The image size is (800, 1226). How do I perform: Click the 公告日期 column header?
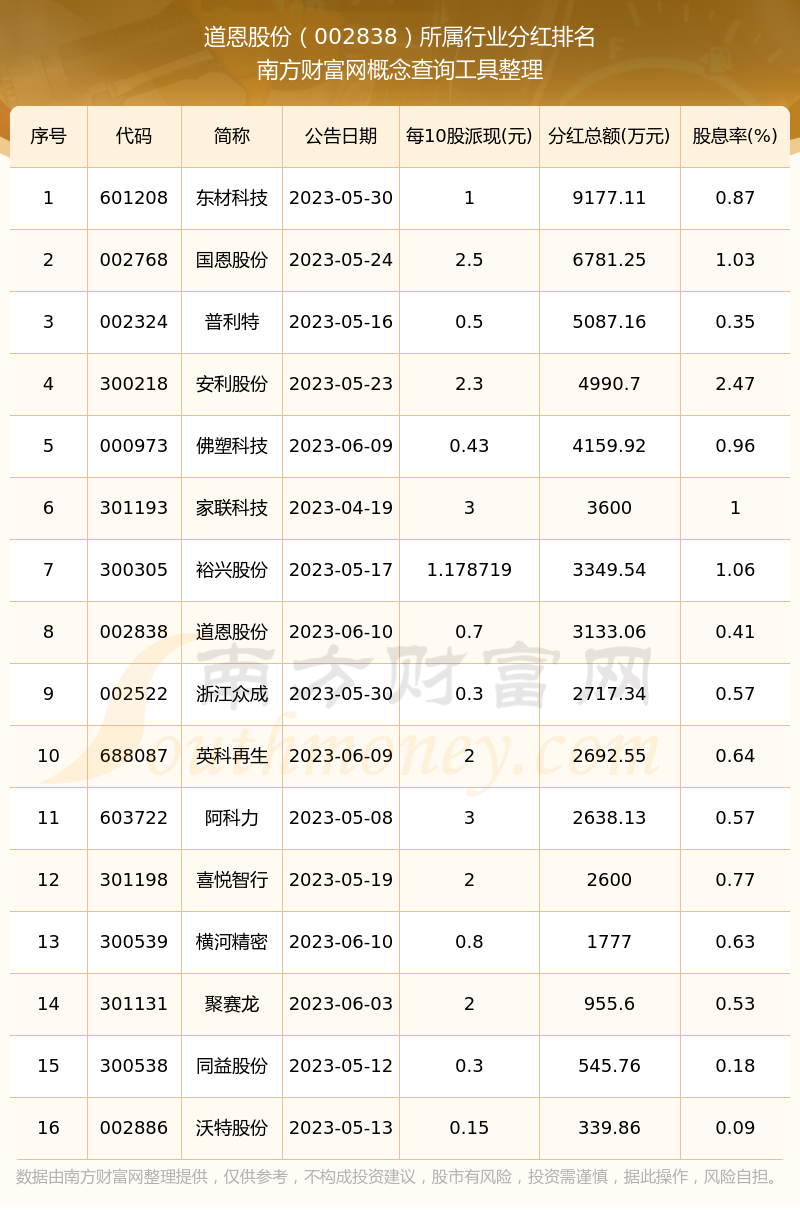341,136
